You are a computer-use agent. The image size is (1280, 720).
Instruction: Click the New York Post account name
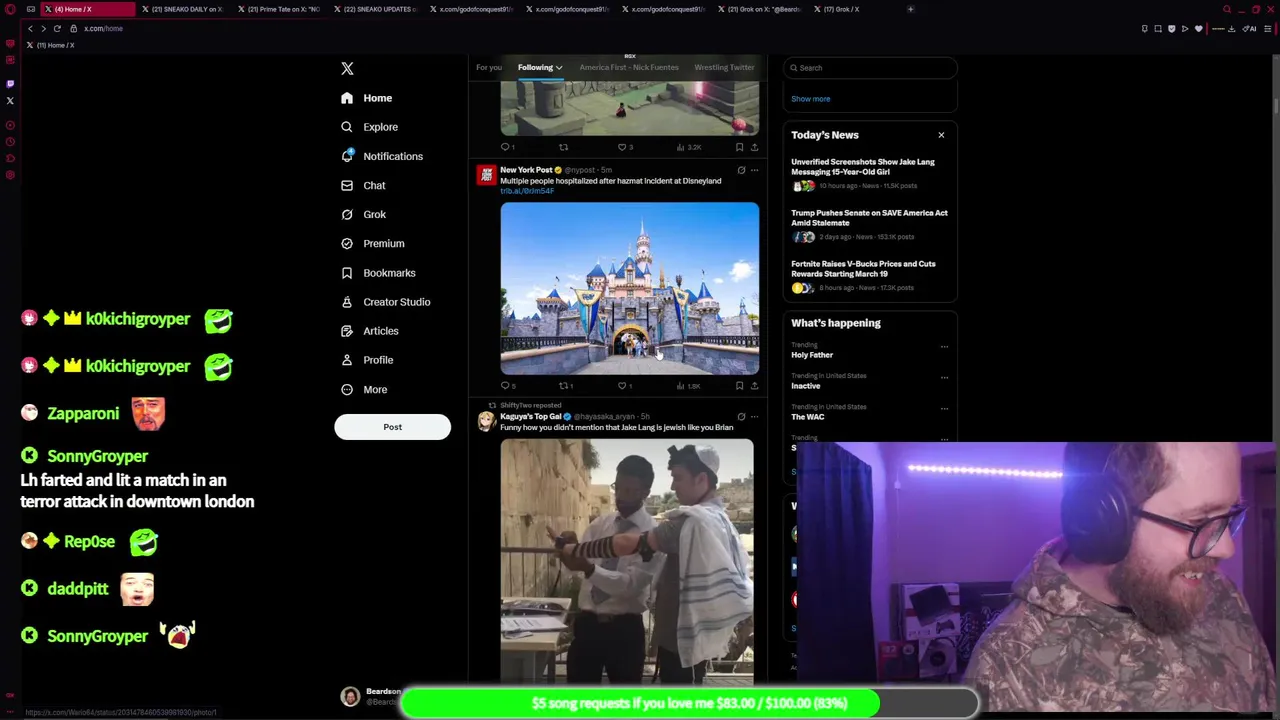(x=526, y=170)
